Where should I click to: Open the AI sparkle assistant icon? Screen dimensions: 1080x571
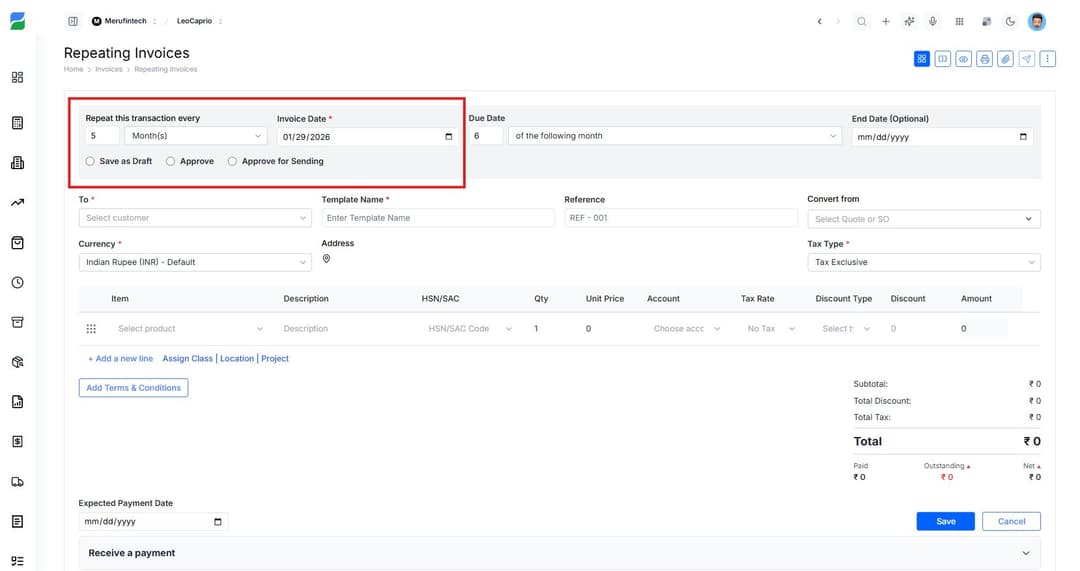coord(909,21)
